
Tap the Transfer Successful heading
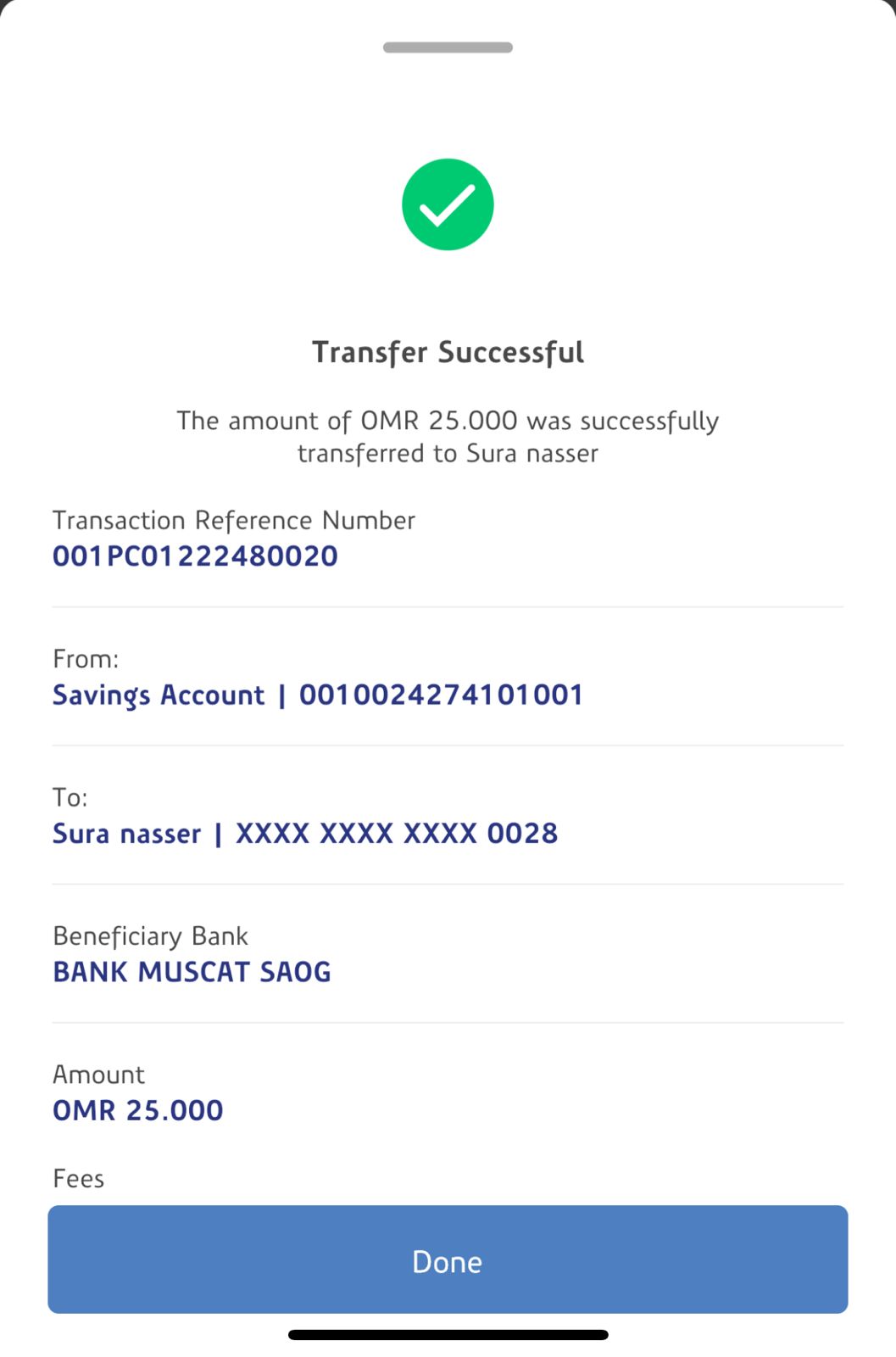448,352
